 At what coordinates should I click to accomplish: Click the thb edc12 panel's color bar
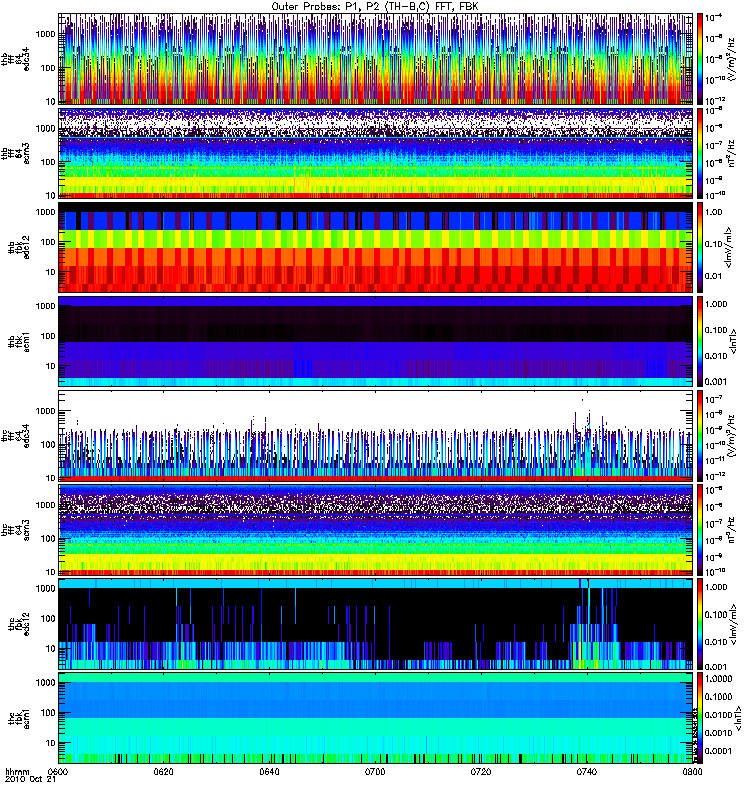click(700, 247)
